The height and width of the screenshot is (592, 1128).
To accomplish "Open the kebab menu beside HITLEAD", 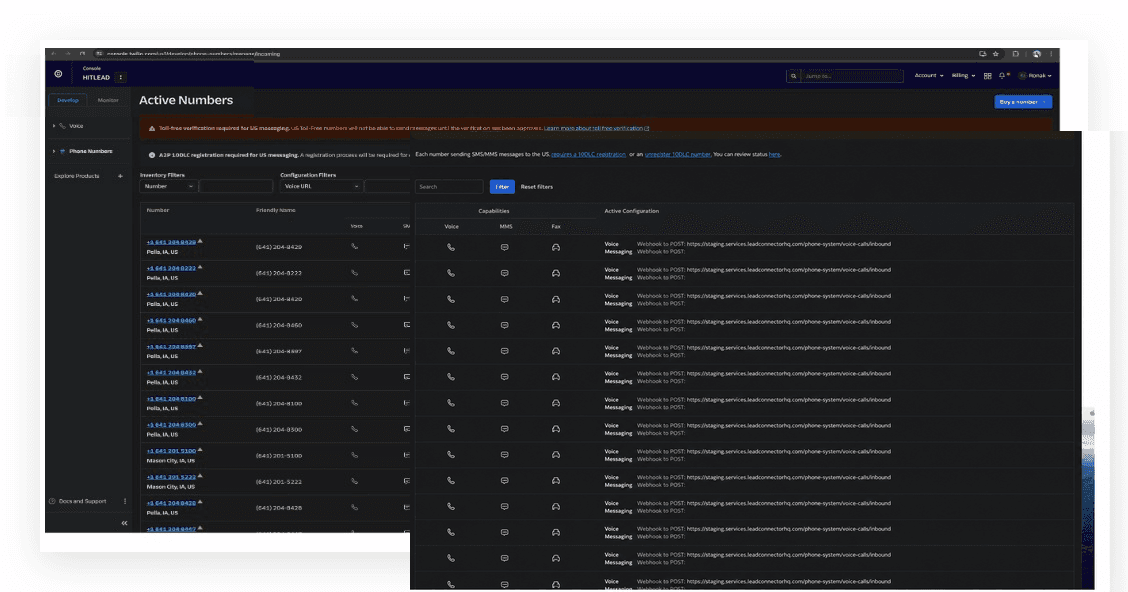I will pyautogui.click(x=121, y=77).
